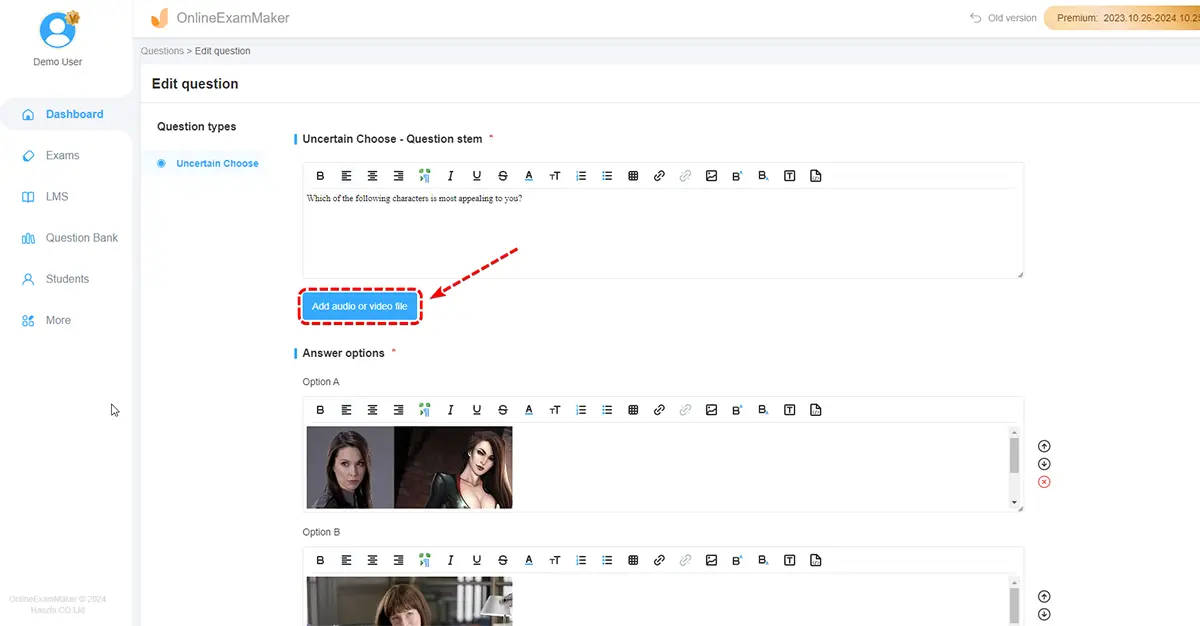This screenshot has width=1200, height=626.
Task: Insert hyperlink in Option A toolbar
Action: tap(659, 410)
